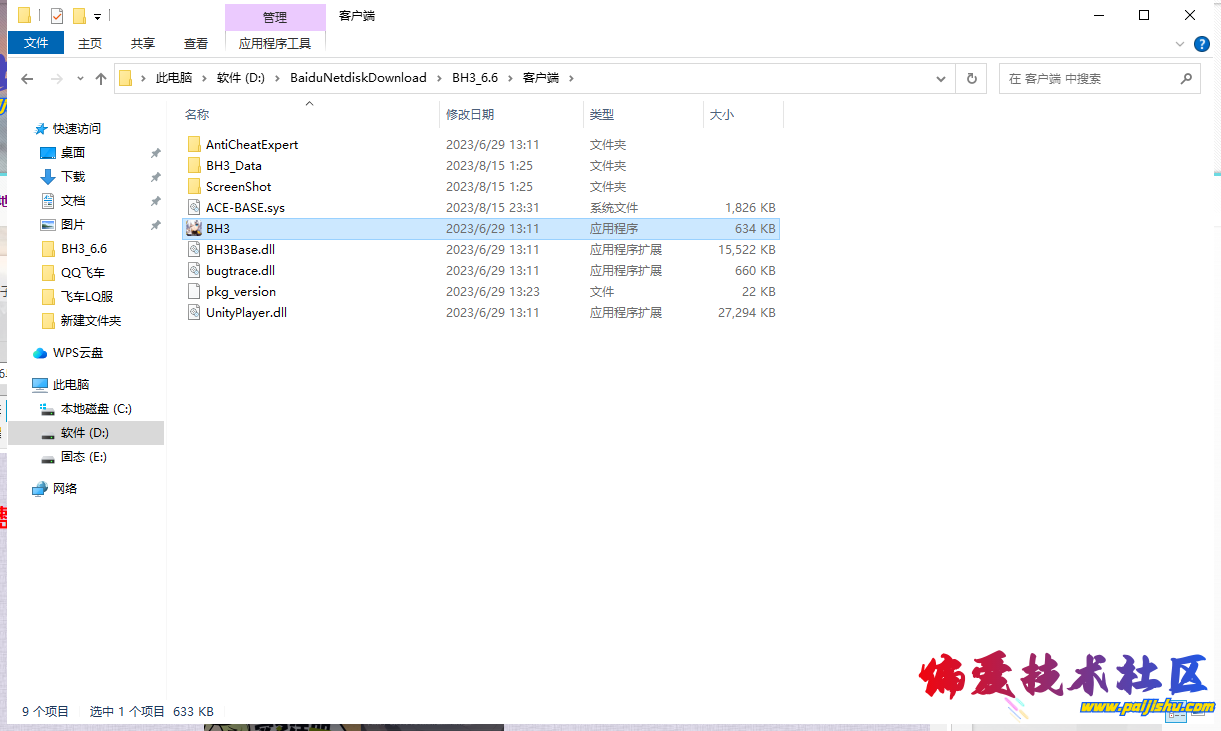Click the 15,522 KB size of BH3Base.dll
Image resolution: width=1221 pixels, height=731 pixels.
[747, 250]
